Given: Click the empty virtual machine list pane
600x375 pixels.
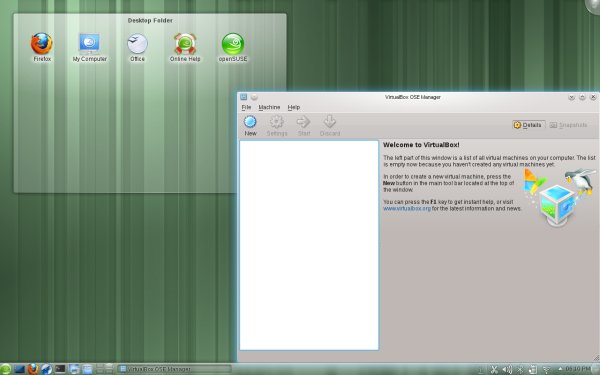Looking at the screenshot, I should (x=309, y=245).
